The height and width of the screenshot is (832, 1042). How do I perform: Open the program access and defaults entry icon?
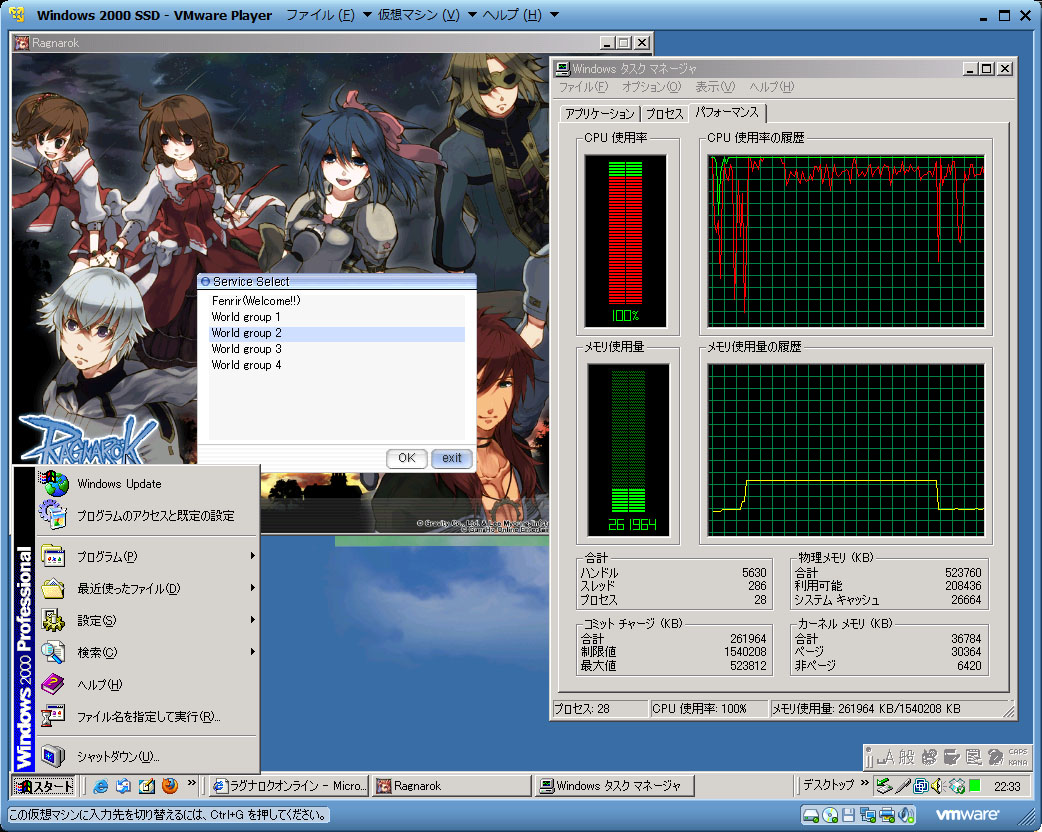[53, 515]
